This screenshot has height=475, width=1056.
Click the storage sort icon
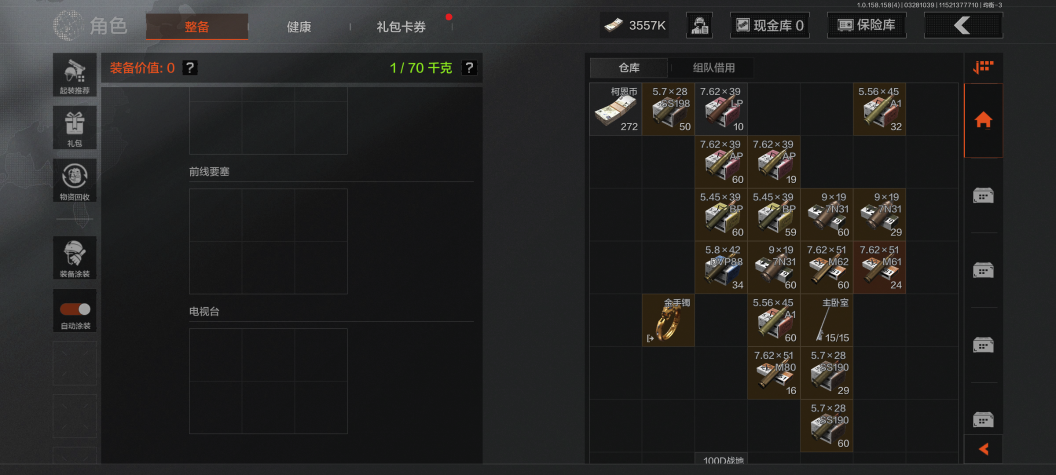[x=983, y=67]
